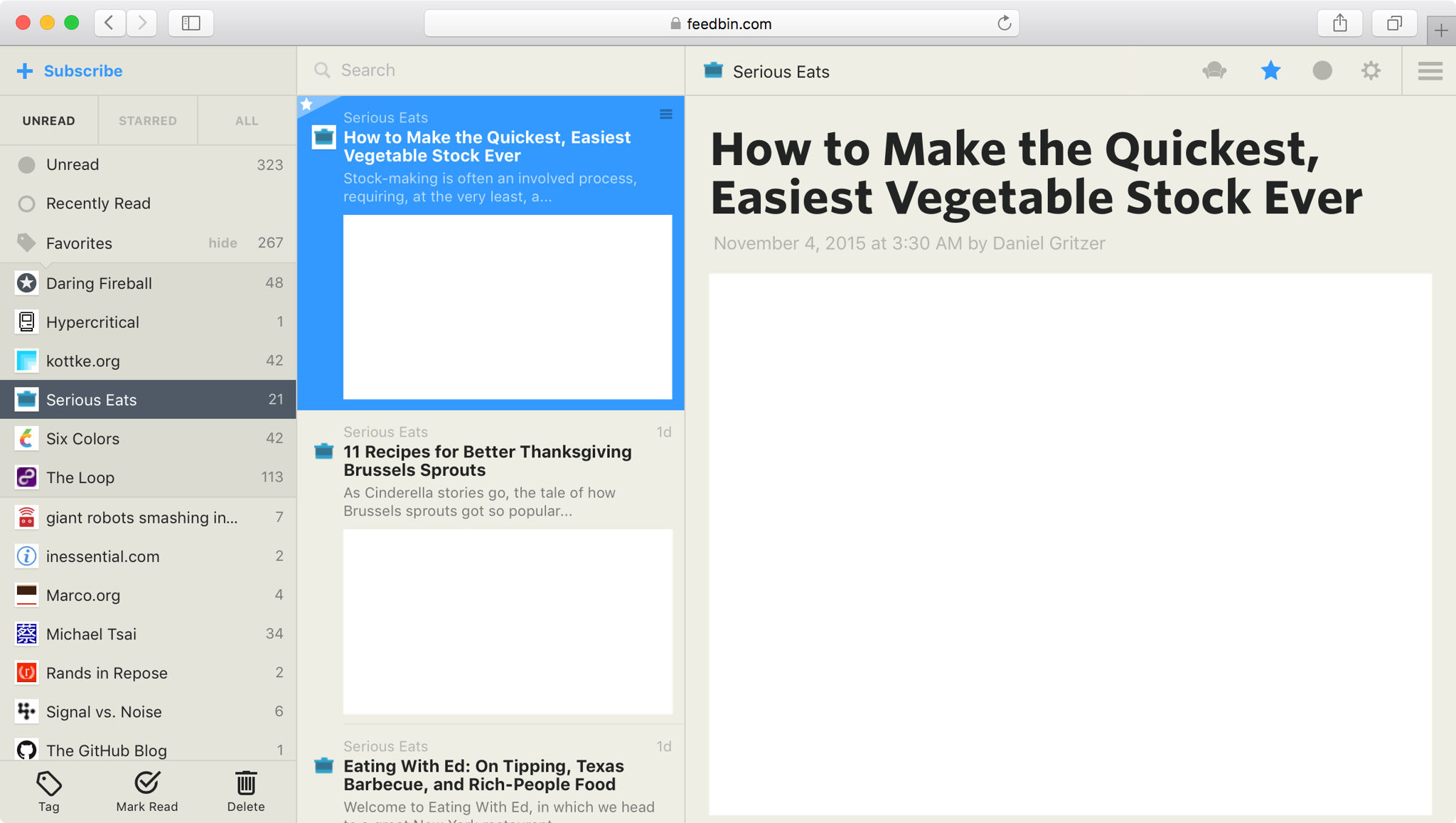Click the Safari show tabs button

pos(1395,23)
